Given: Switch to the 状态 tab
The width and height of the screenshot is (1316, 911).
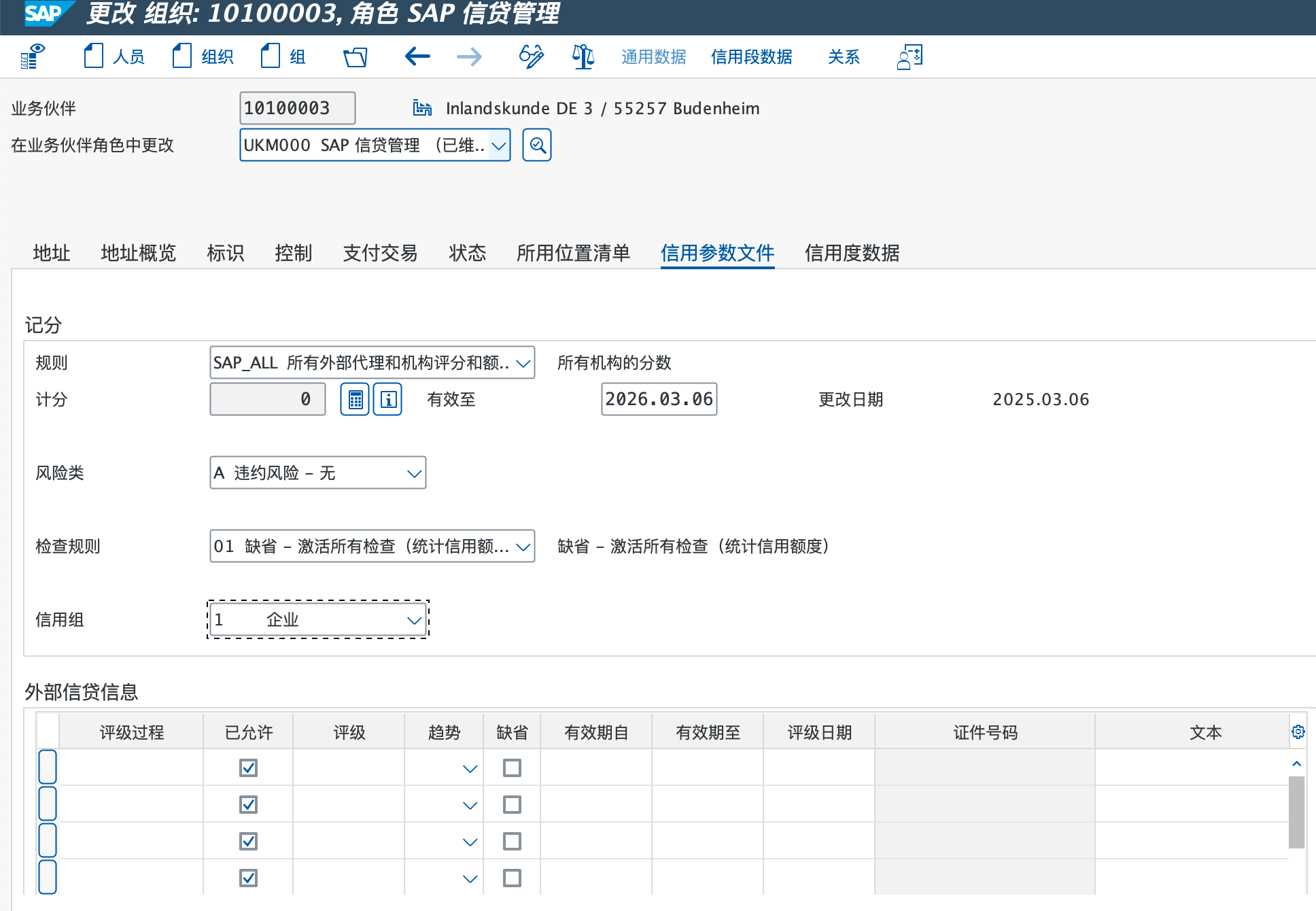Looking at the screenshot, I should 468,253.
